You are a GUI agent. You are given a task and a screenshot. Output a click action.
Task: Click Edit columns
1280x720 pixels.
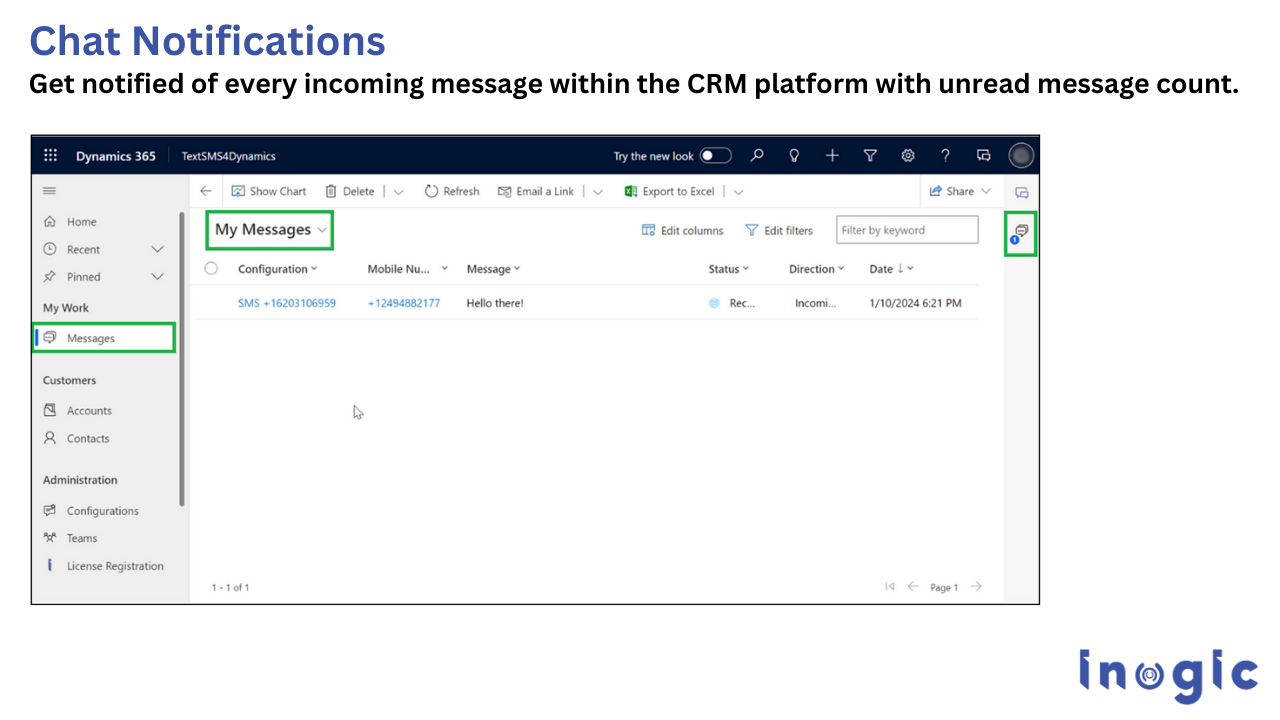click(682, 230)
